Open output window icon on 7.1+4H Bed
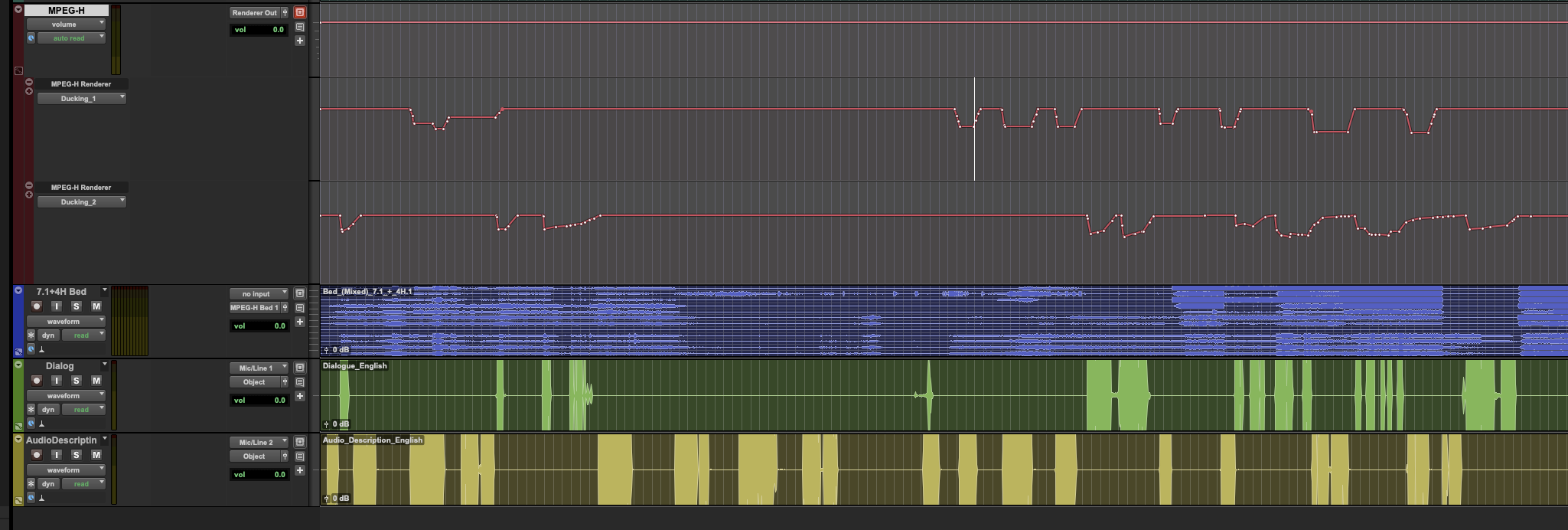This screenshot has height=530, width=1568. point(300,293)
